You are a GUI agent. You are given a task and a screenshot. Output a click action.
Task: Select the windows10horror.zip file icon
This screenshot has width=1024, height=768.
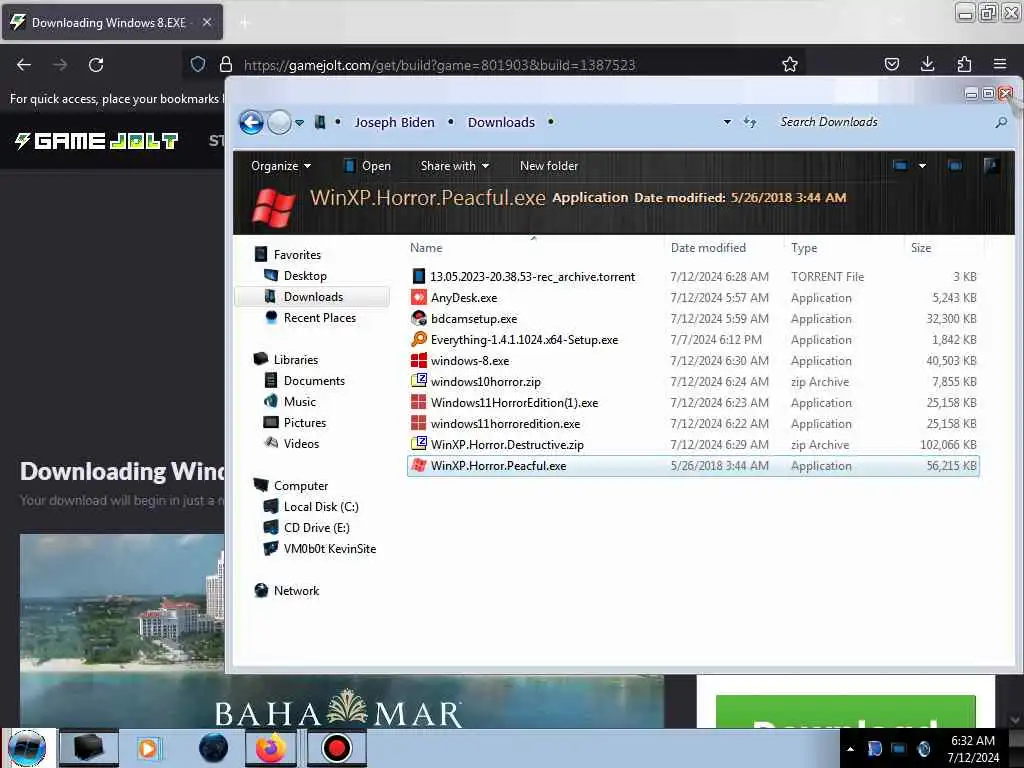coord(419,381)
